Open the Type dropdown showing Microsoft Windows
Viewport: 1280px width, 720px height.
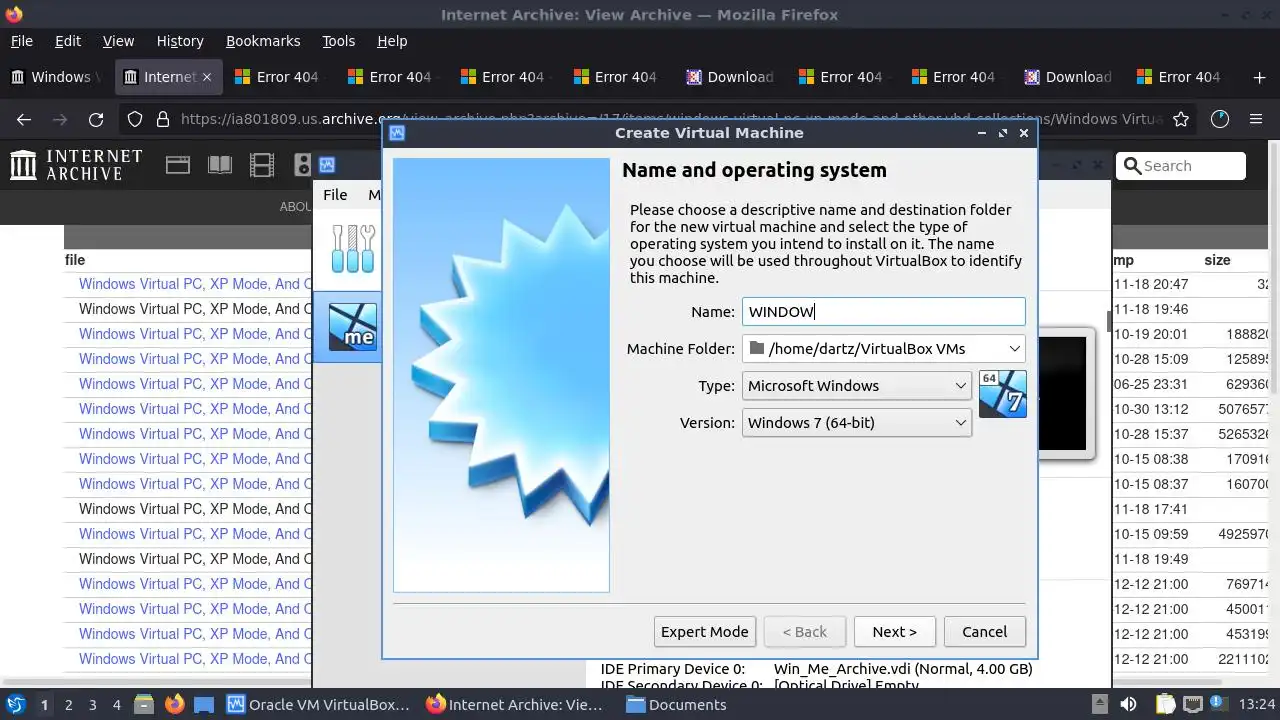857,386
